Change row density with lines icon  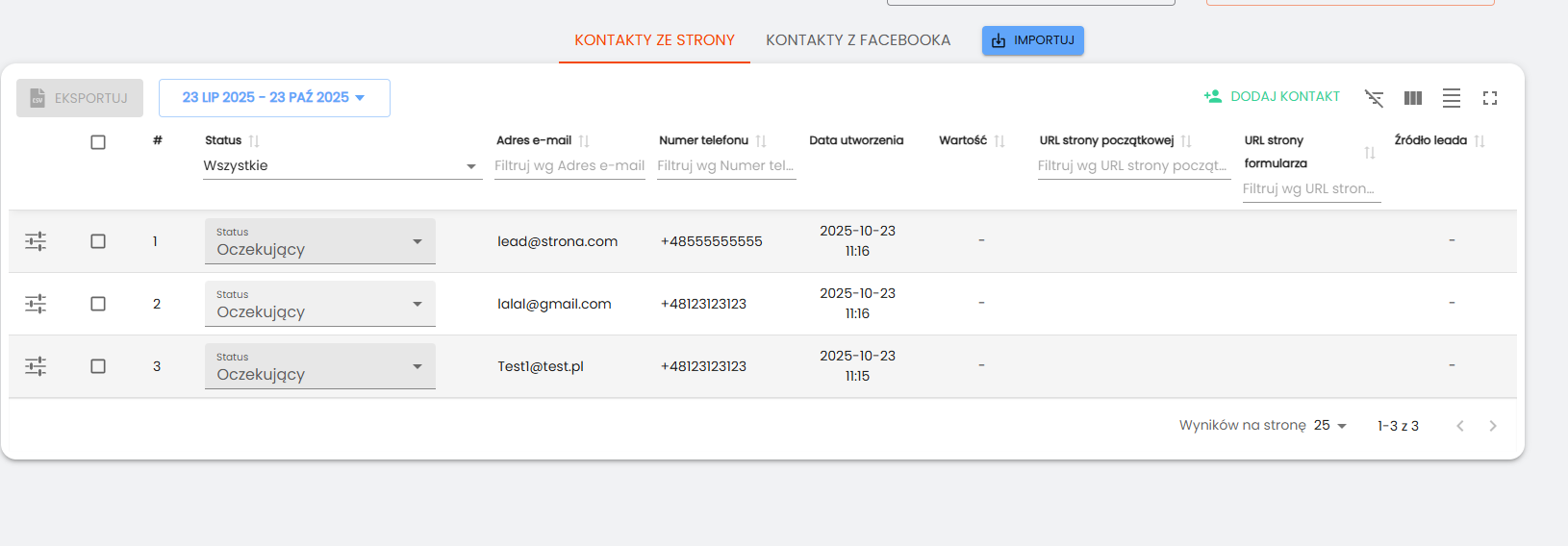point(1451,98)
